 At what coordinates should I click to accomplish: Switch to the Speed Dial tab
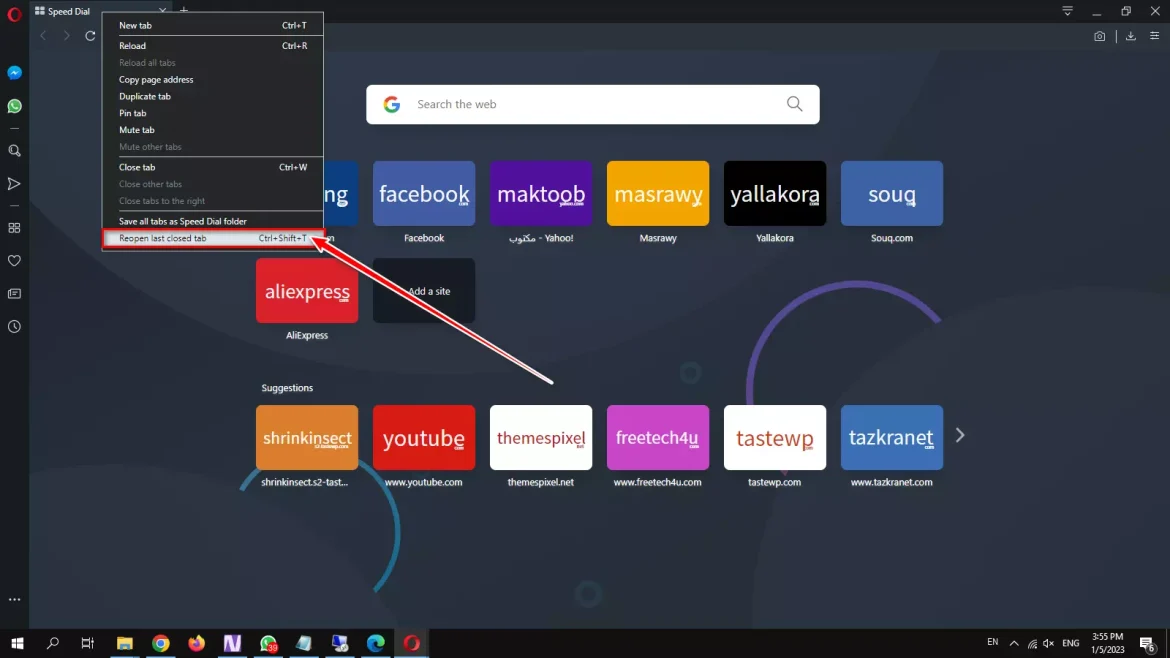point(67,11)
